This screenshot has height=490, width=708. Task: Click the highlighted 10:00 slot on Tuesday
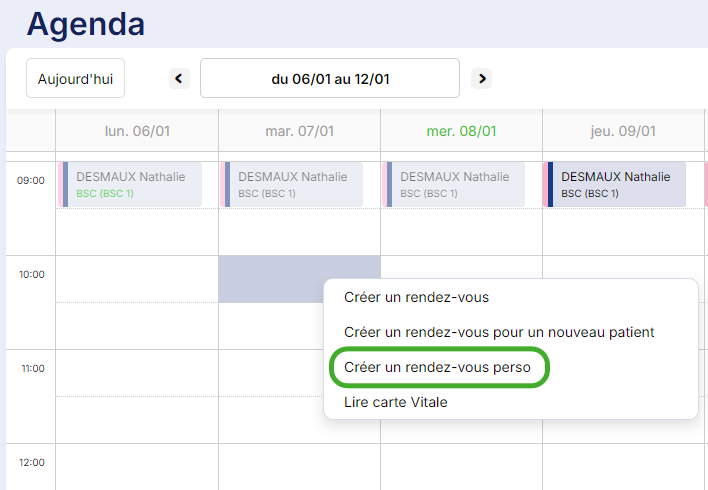[x=270, y=278]
